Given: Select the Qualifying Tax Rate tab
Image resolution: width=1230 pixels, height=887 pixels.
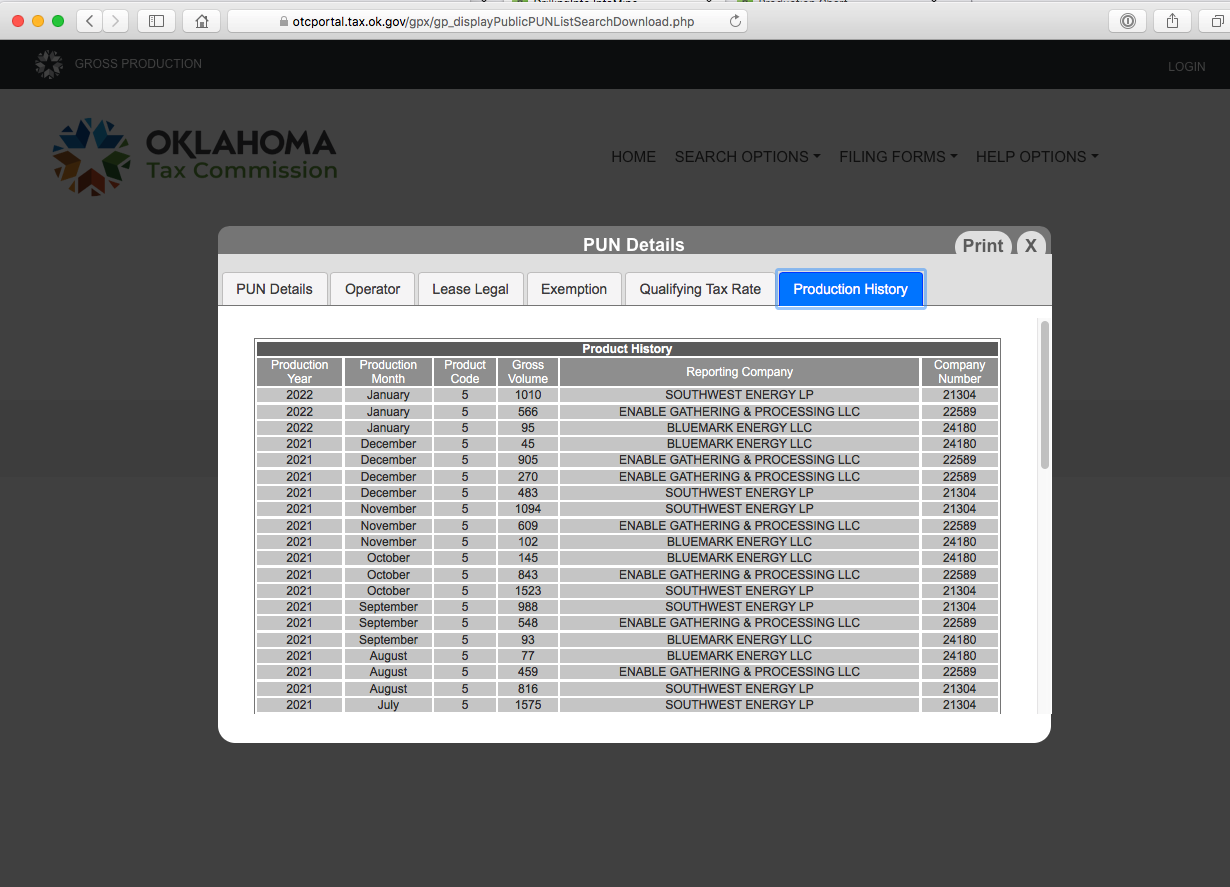Looking at the screenshot, I should (700, 289).
